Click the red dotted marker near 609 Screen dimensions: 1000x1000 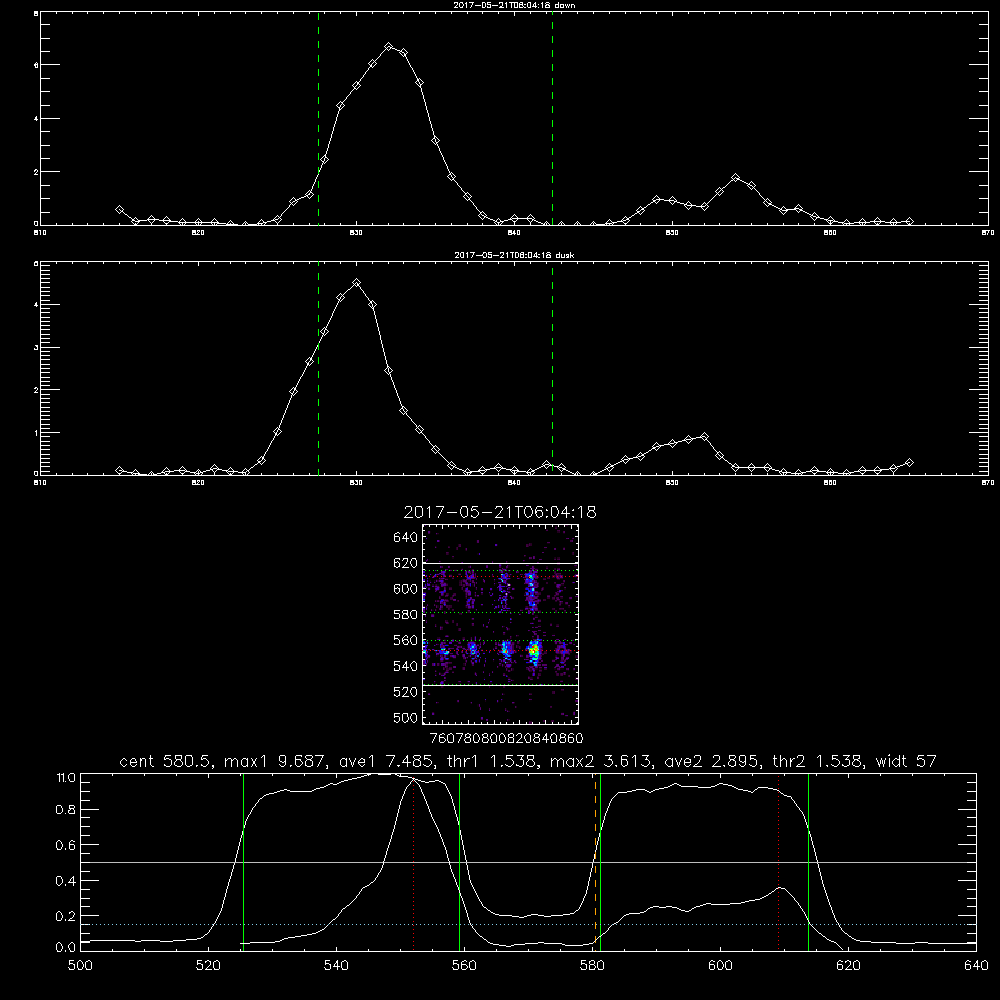(x=779, y=862)
